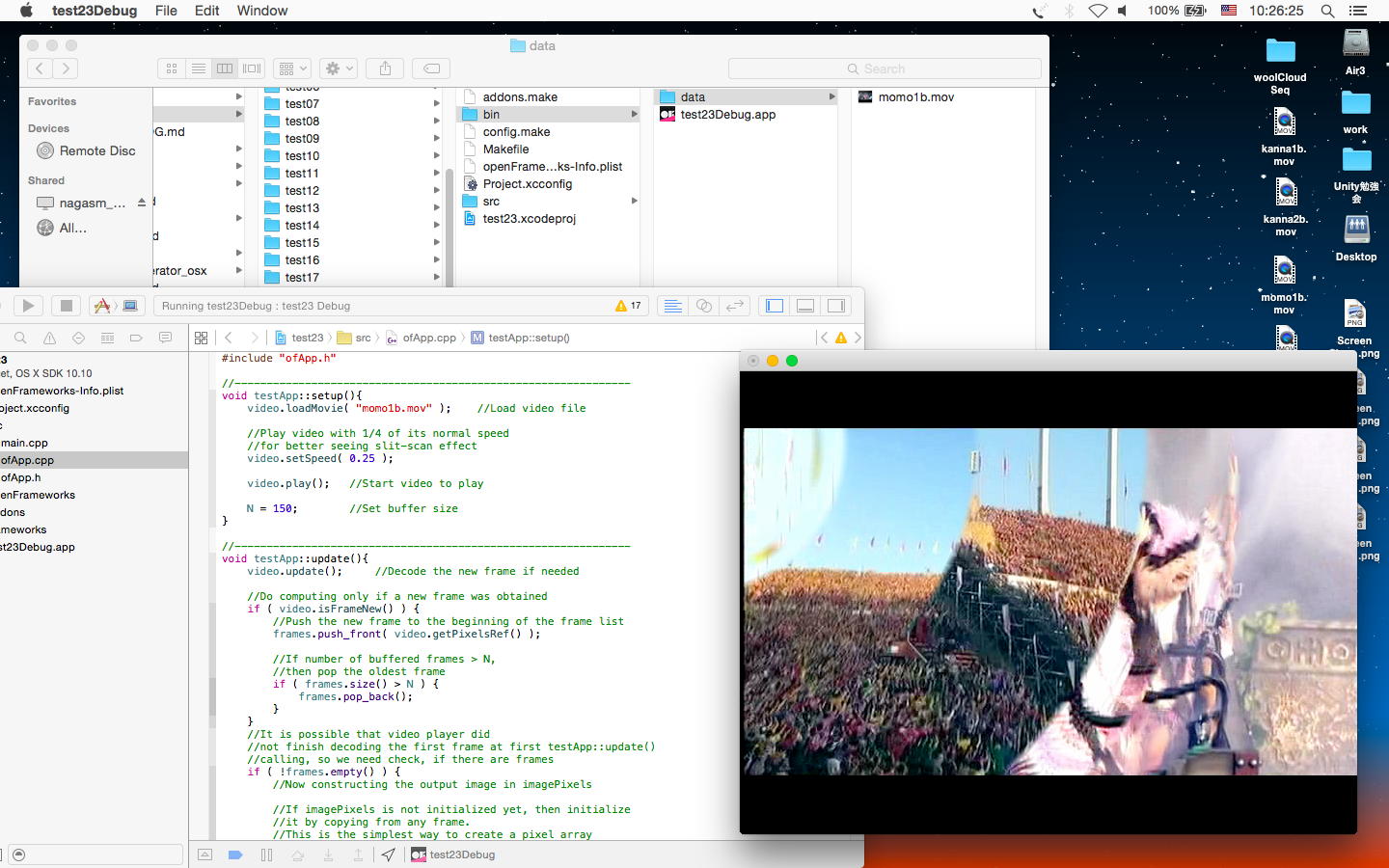This screenshot has height=868, width=1389.
Task: Open the ofApp.cpp breadcrumb menu
Action: (422, 338)
